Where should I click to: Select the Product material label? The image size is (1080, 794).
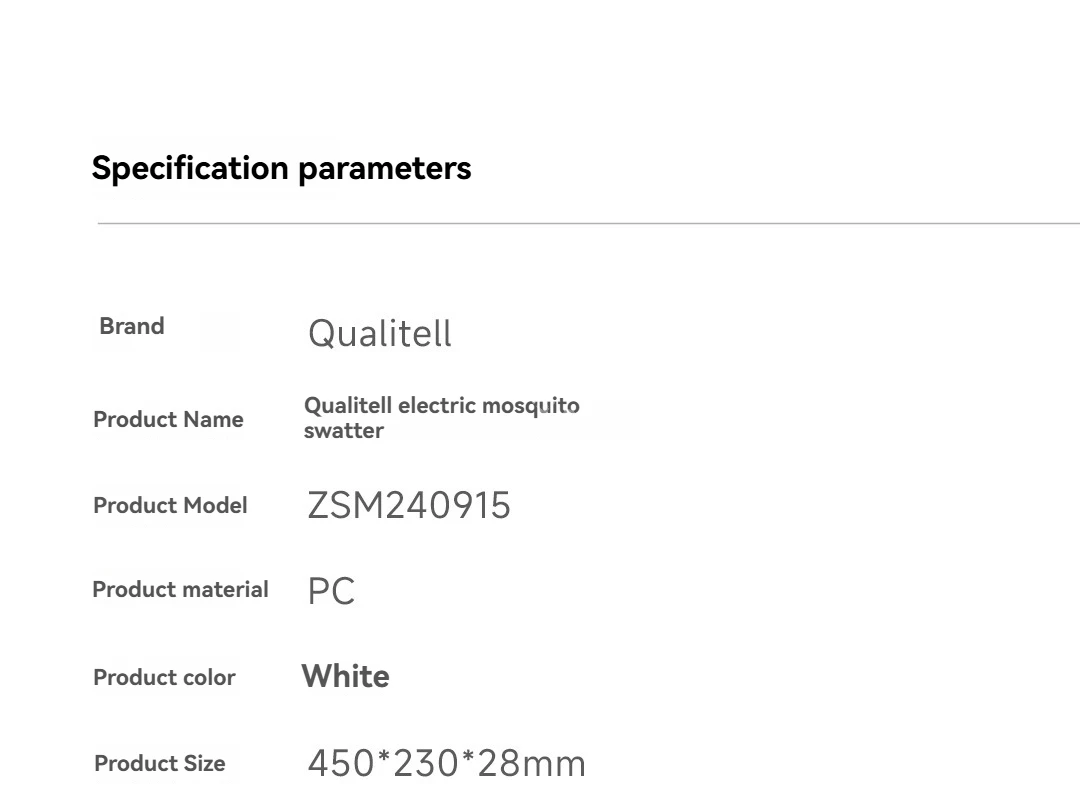click(x=180, y=589)
